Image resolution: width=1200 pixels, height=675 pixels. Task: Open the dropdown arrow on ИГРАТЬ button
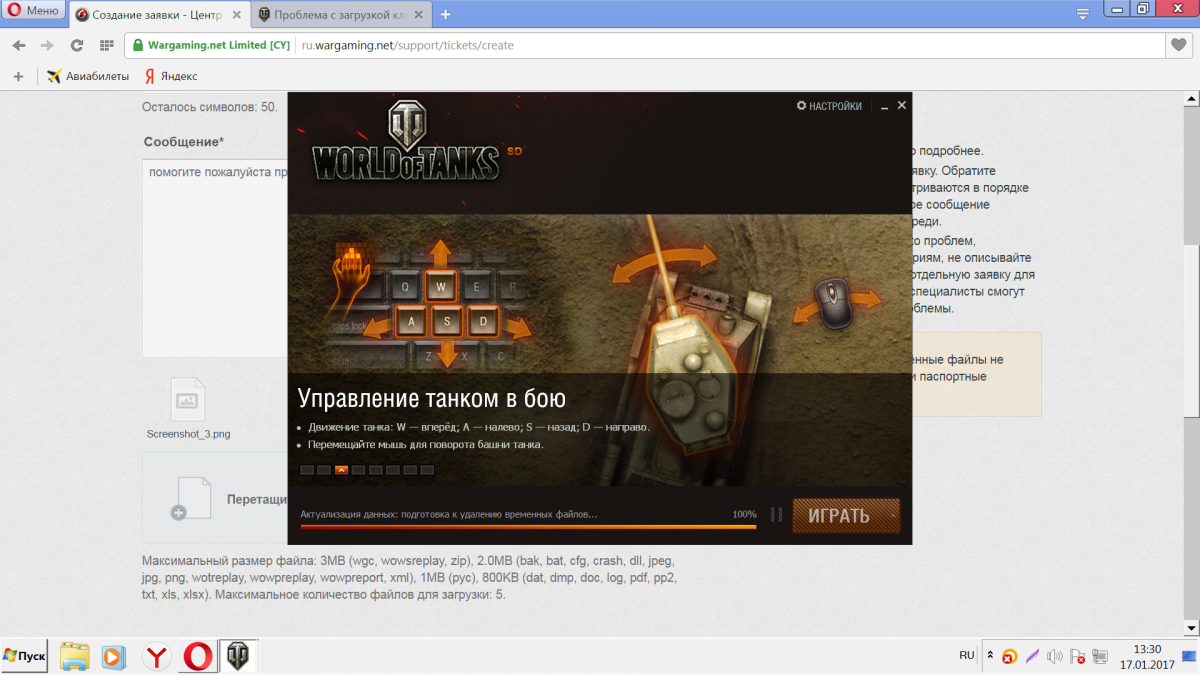tap(892, 516)
